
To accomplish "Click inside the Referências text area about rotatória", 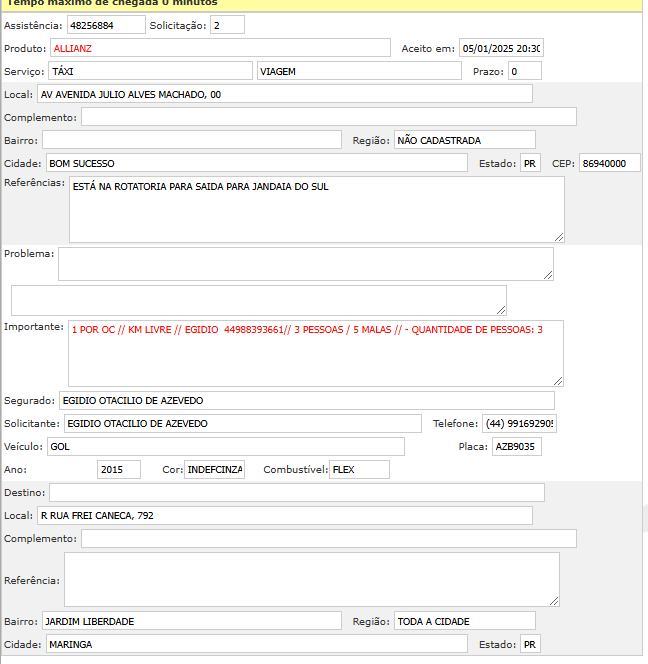I will 316,209.
